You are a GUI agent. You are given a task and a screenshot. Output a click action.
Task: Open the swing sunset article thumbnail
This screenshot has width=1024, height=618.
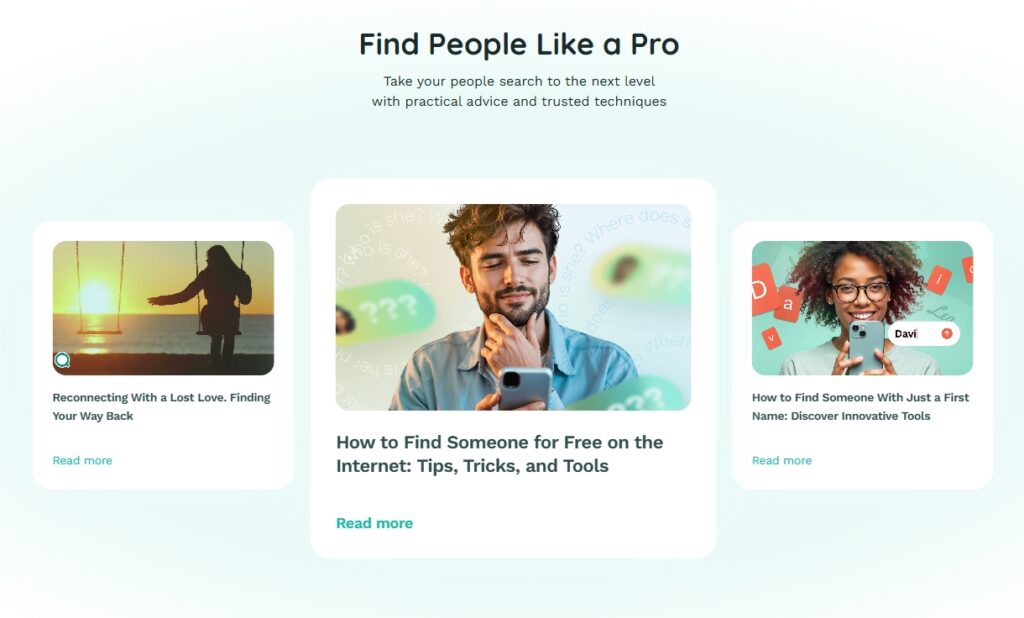tap(163, 308)
